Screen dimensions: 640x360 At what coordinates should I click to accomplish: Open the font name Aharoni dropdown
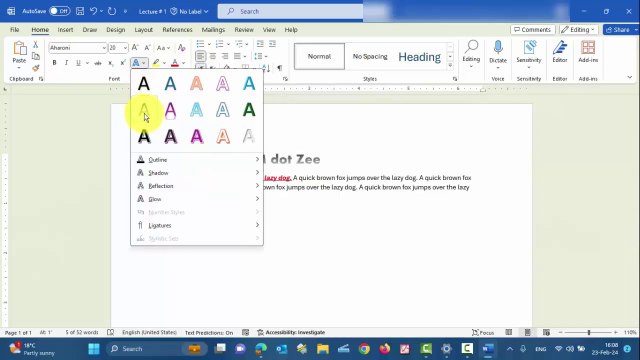click(104, 48)
